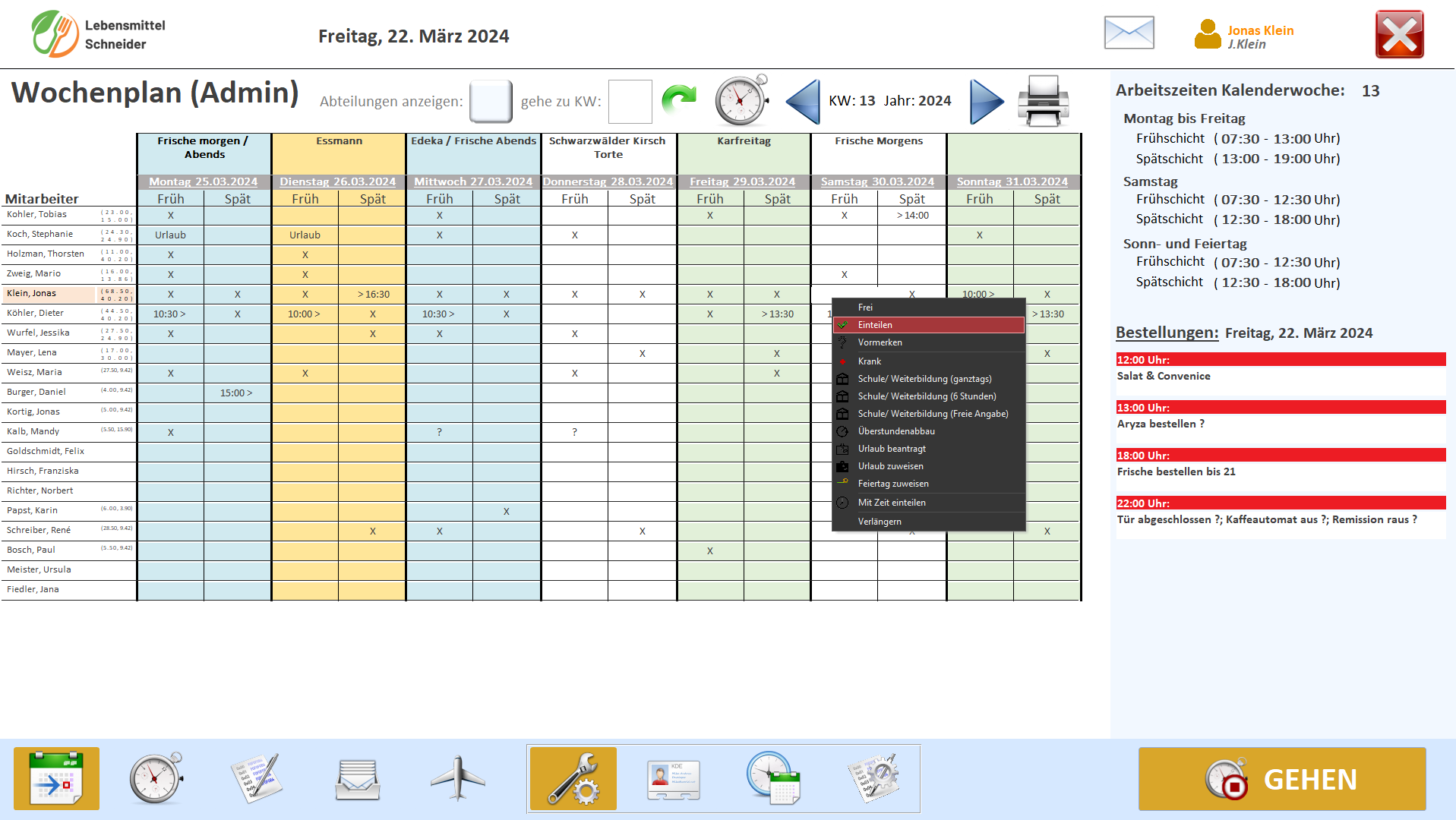Click the gehe zu KW input field
The height and width of the screenshot is (820, 1456).
pyautogui.click(x=630, y=101)
